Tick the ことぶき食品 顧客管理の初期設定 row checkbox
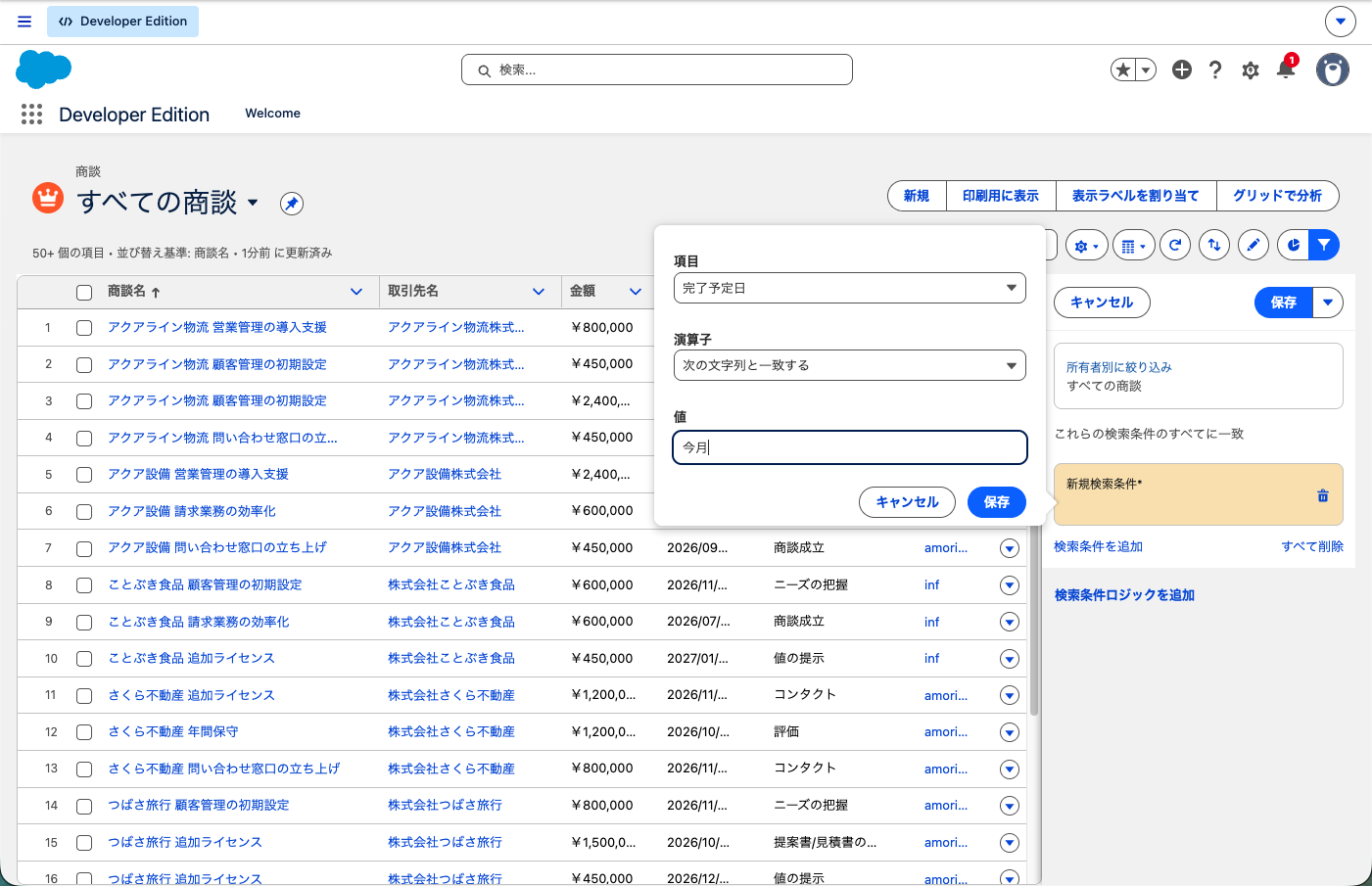This screenshot has height=886, width=1372. 84,585
